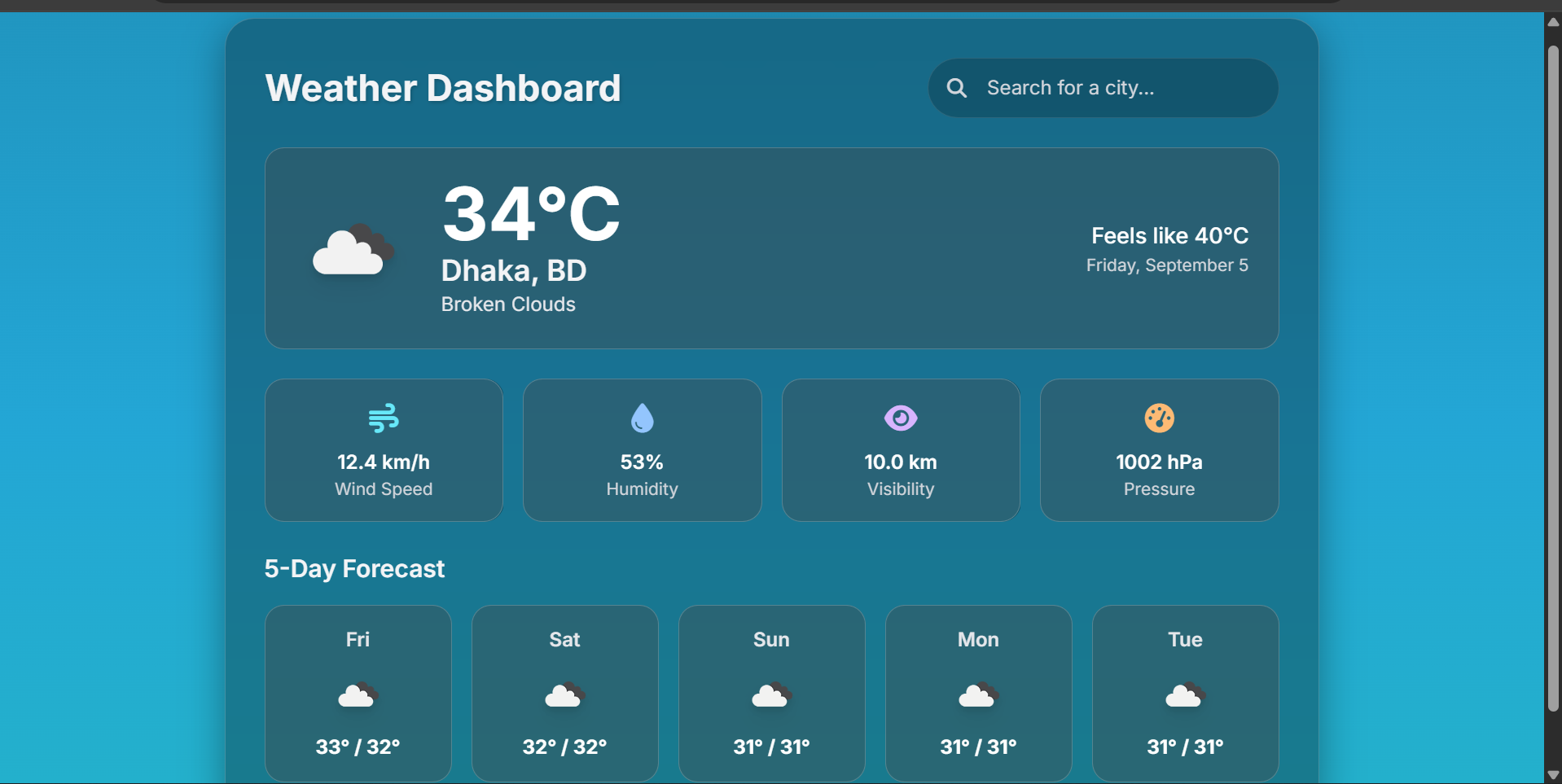This screenshot has height=784, width=1562.
Task: Click the cloud icon in Sun forecast
Action: click(772, 695)
